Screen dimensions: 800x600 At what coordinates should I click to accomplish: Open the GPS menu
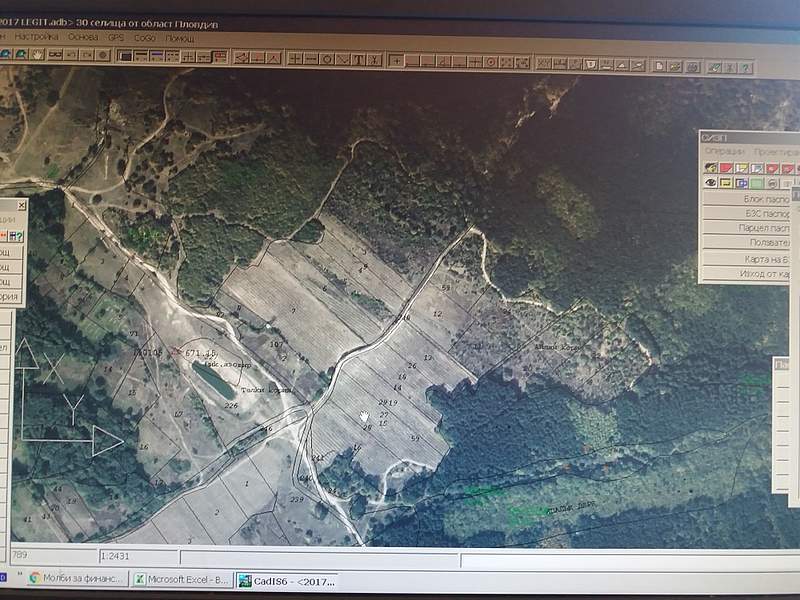(115, 37)
